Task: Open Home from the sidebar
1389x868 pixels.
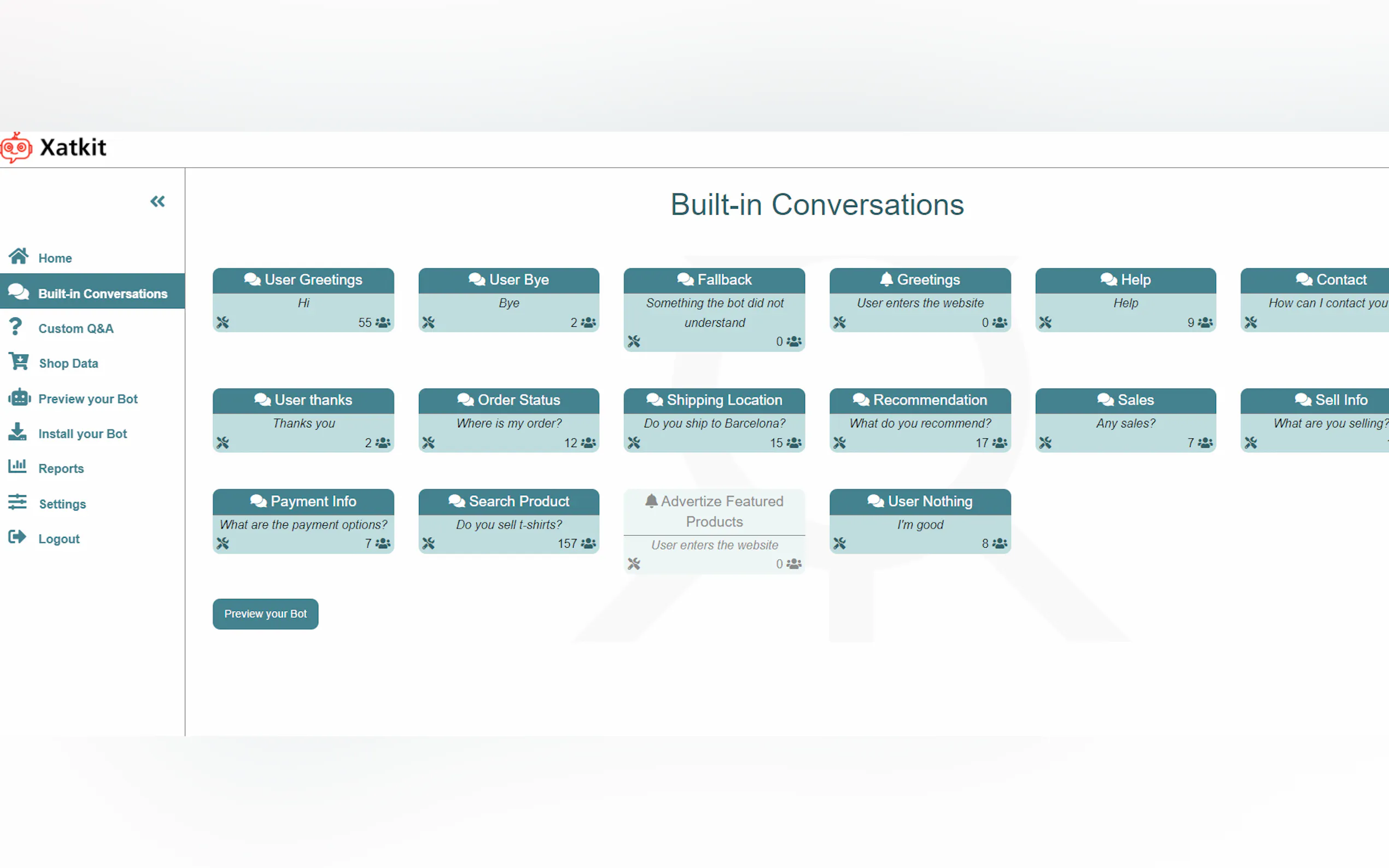Action: [55, 259]
